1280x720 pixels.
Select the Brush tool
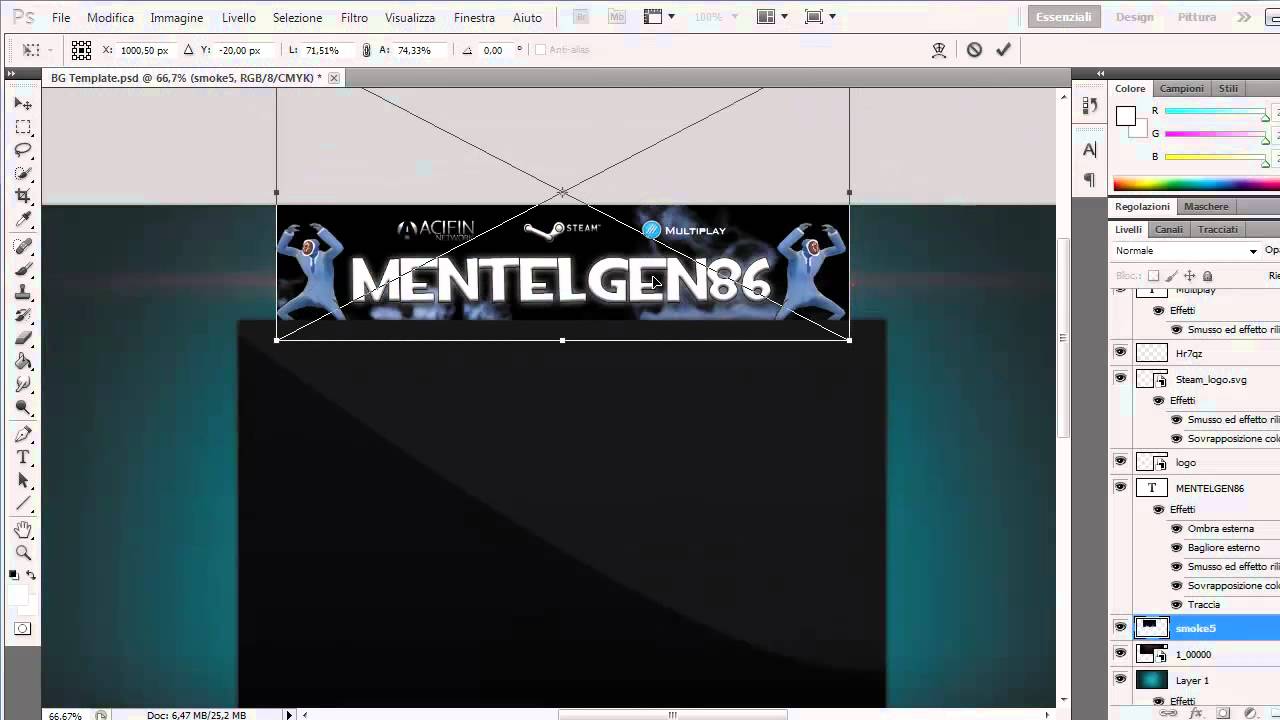[x=23, y=269]
